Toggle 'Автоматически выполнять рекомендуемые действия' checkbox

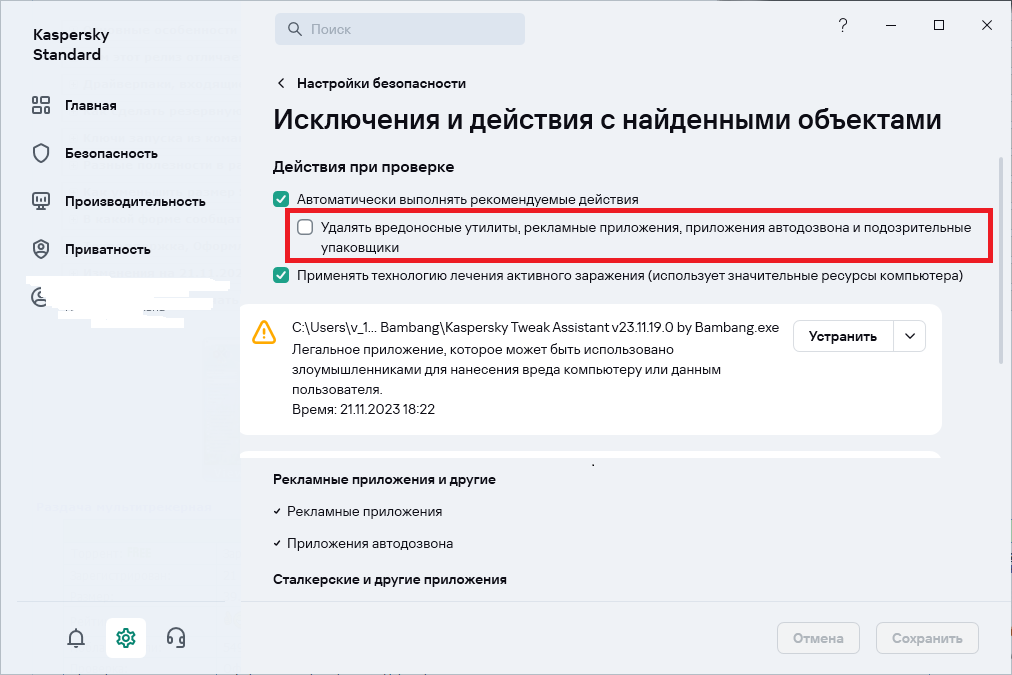coord(281,199)
